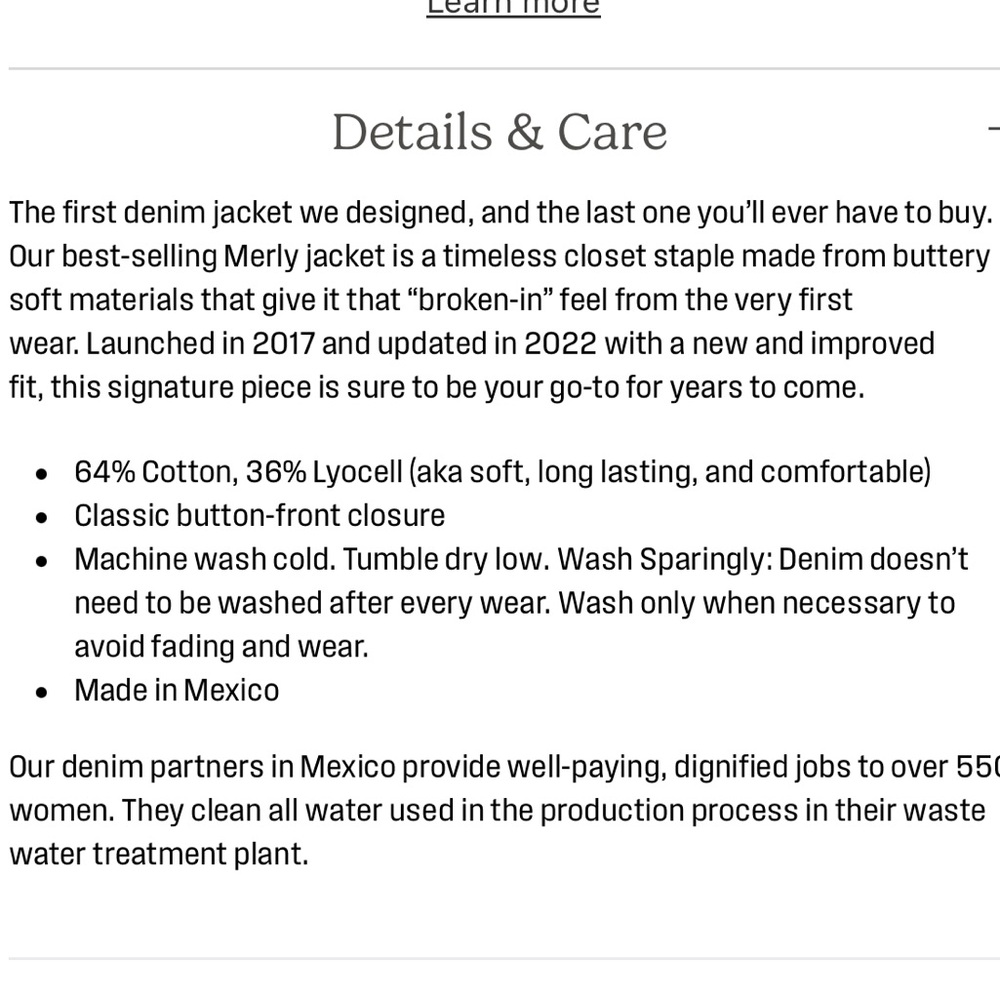Click the water treatment plant text
This screenshot has width=1000, height=1000.
click(159, 855)
